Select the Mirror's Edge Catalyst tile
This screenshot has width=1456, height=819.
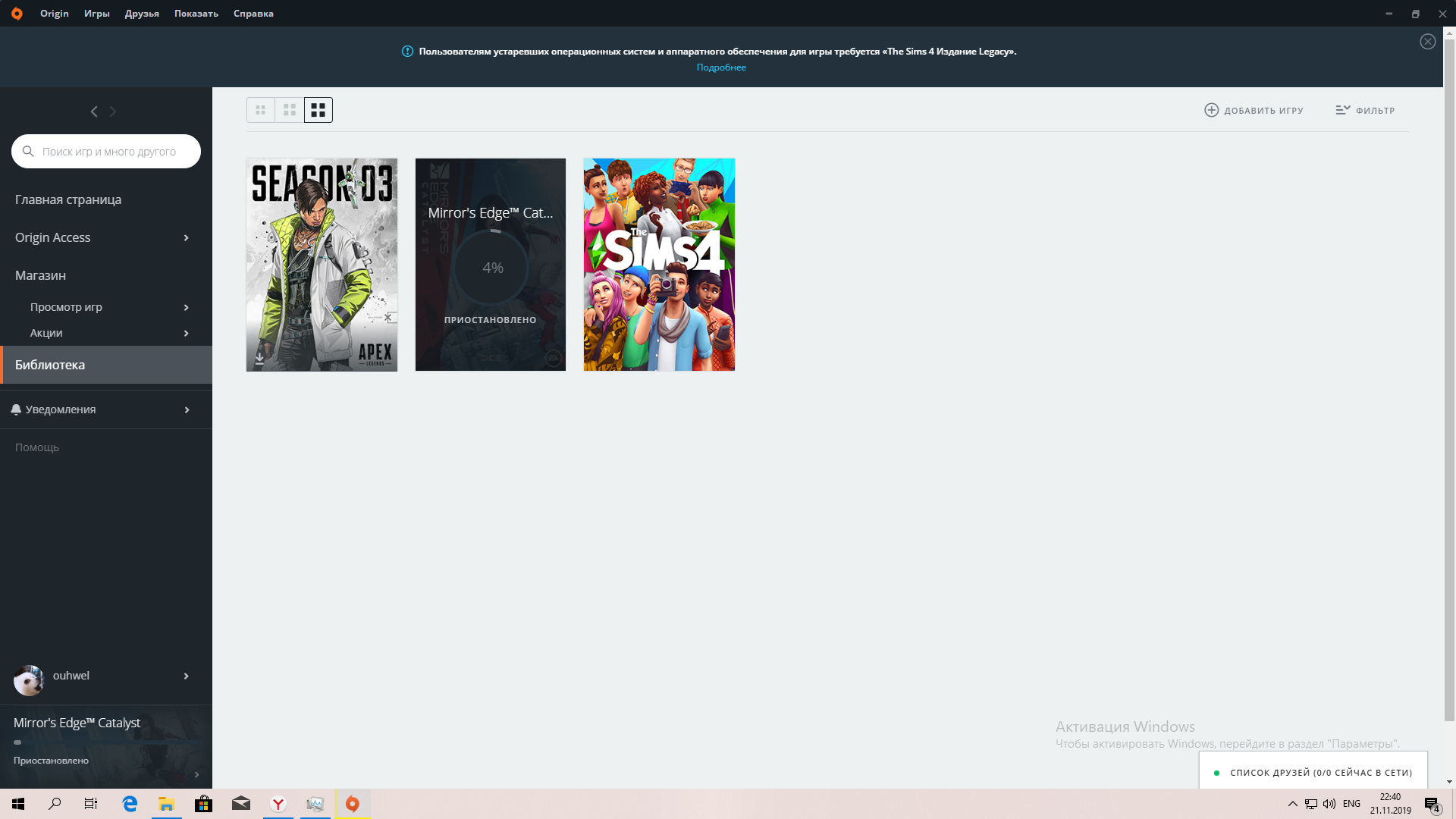tap(491, 265)
